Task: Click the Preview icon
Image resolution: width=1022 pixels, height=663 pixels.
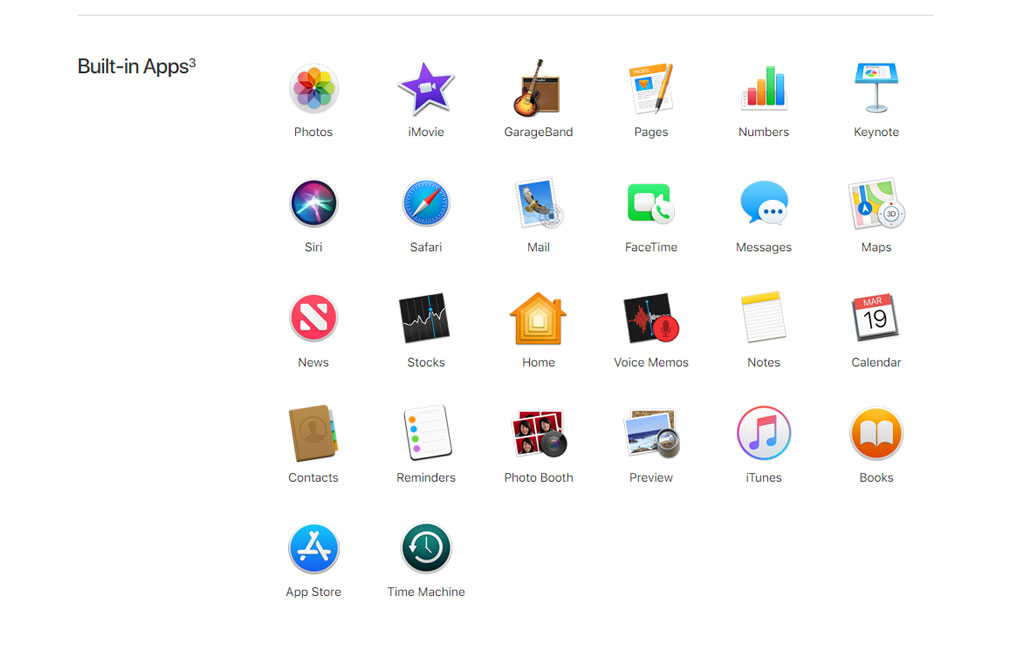Action: tap(652, 433)
